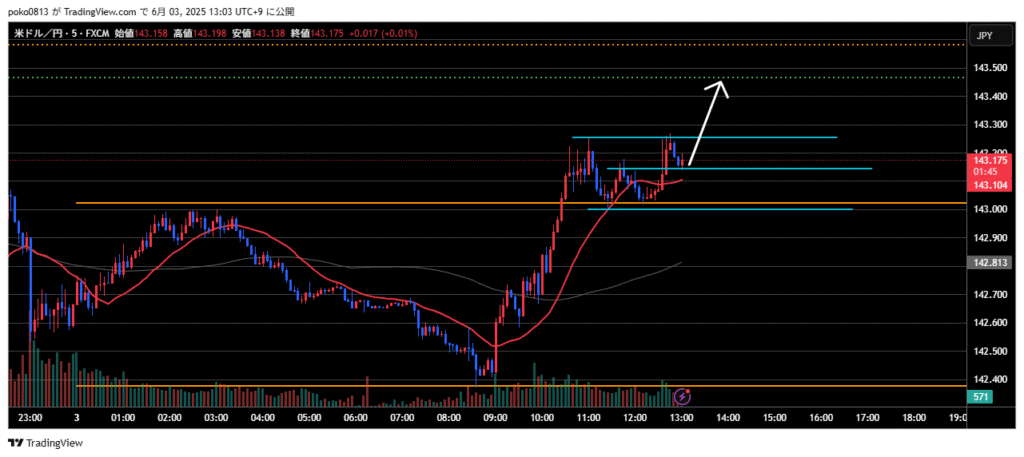Click the 143.500 price axis label
Viewport: 1024px width, 457px height.
(x=989, y=68)
